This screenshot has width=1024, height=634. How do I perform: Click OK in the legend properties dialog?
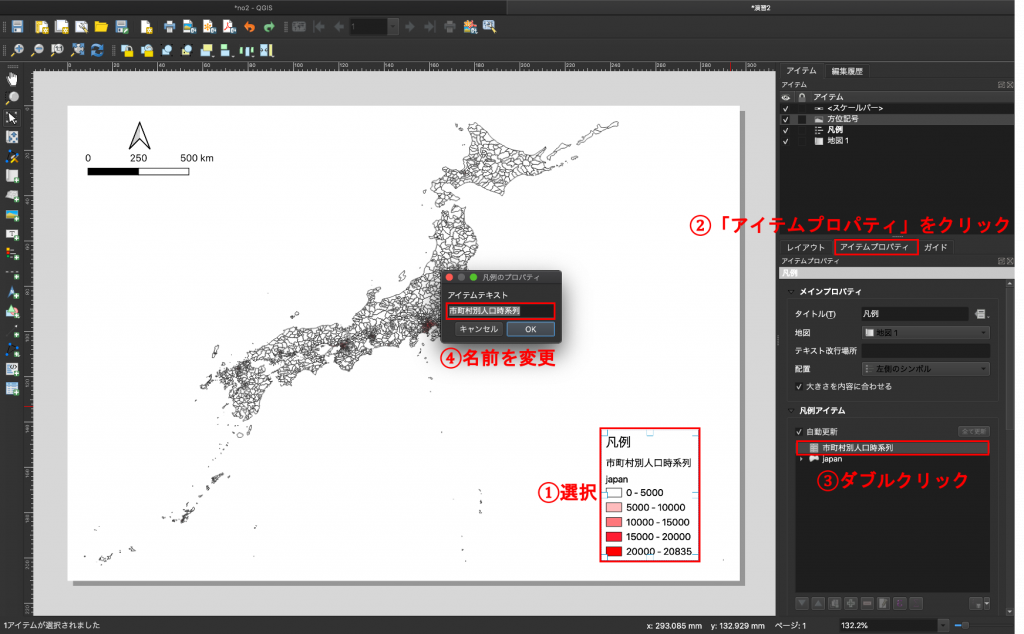coord(531,329)
